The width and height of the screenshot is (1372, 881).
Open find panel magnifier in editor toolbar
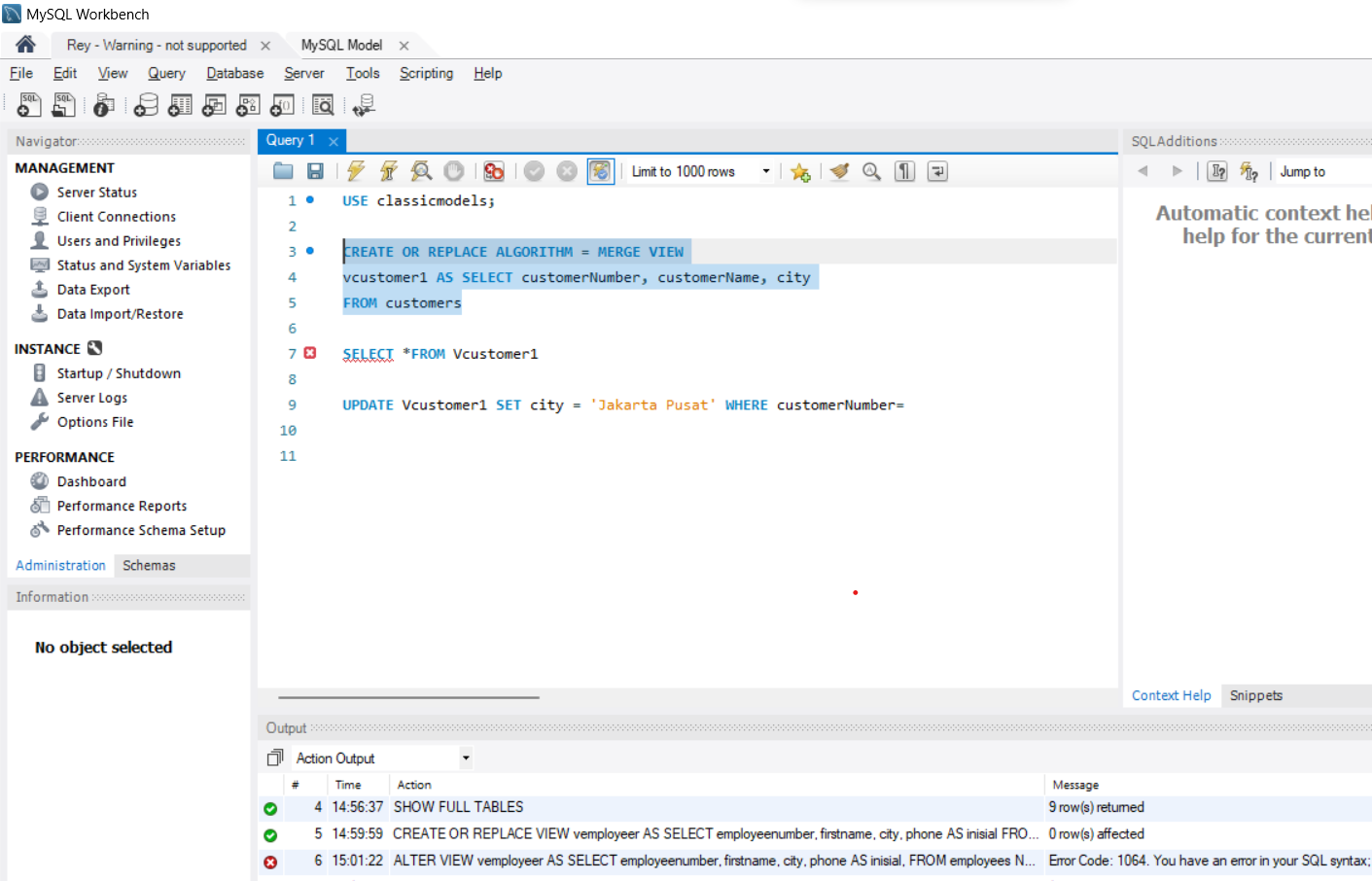(x=871, y=171)
